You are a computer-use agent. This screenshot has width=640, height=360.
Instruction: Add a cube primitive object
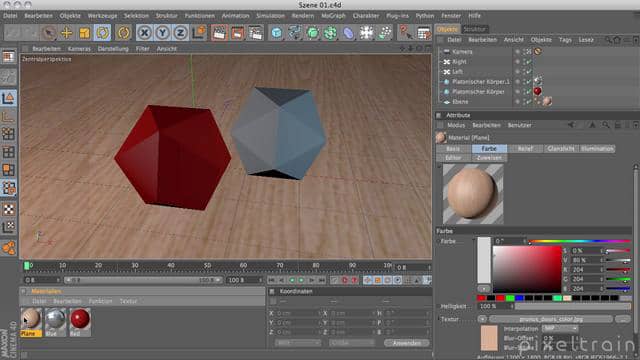click(277, 33)
